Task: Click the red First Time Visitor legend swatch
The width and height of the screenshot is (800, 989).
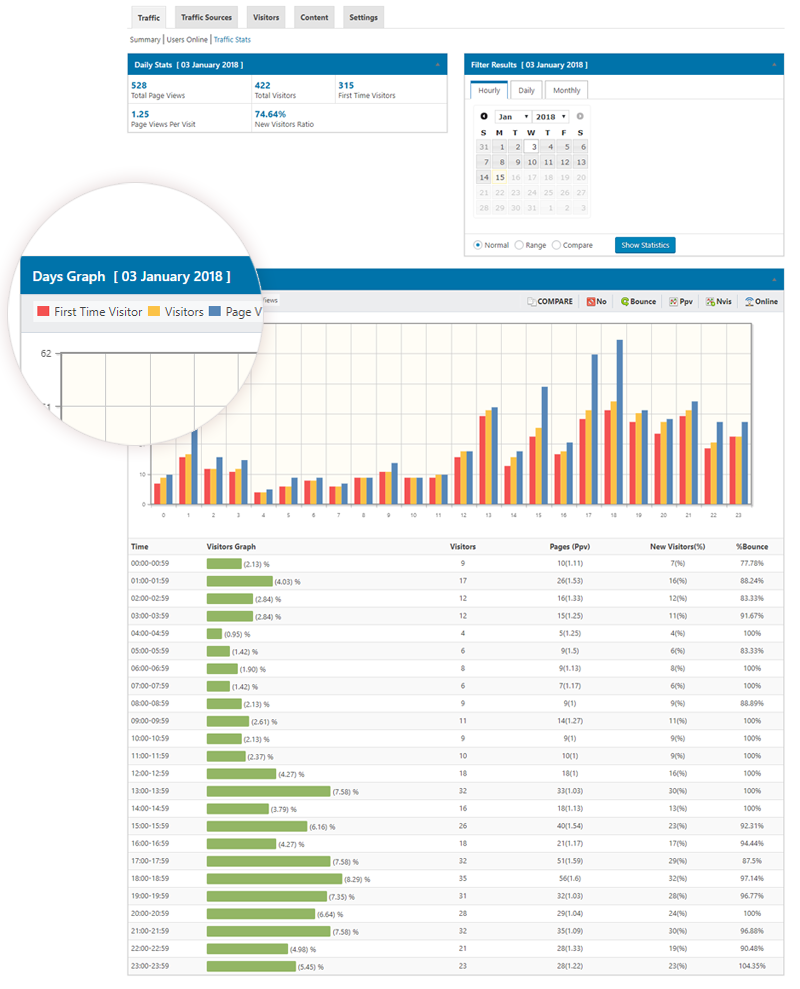Action: point(43,311)
